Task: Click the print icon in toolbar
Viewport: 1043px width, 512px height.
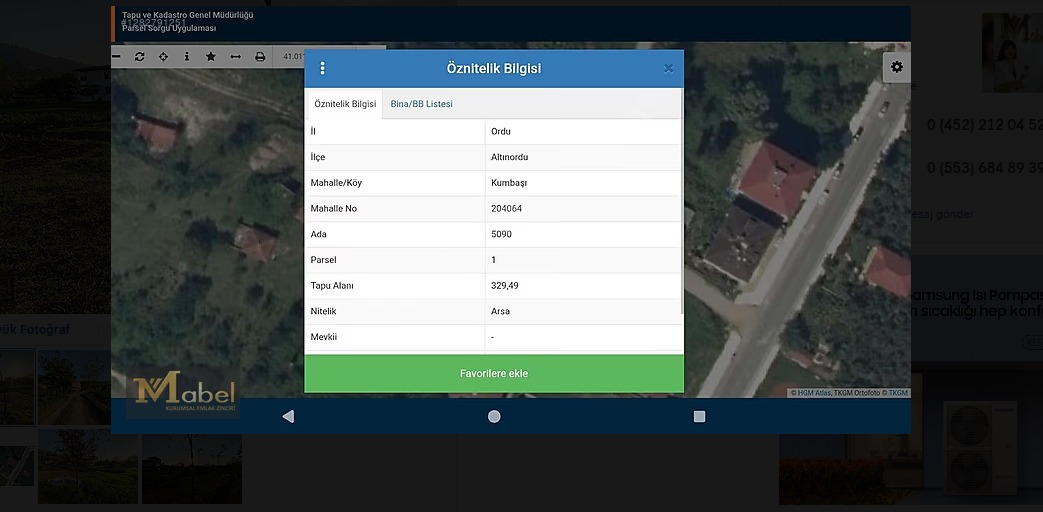Action: (x=260, y=57)
